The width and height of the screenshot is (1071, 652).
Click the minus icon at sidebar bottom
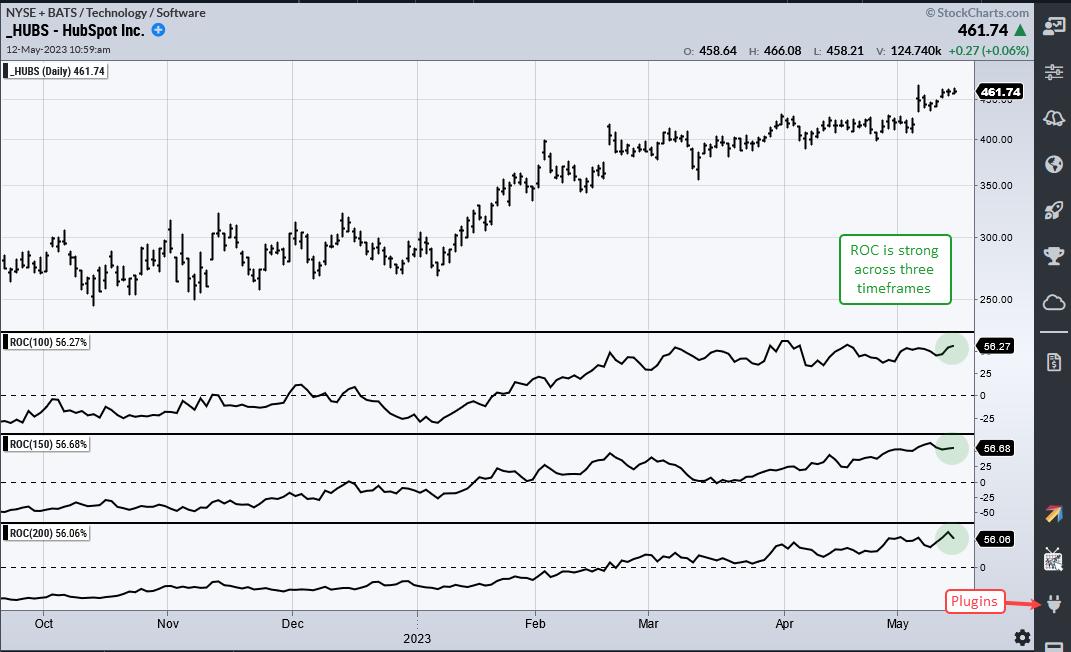point(1054,647)
